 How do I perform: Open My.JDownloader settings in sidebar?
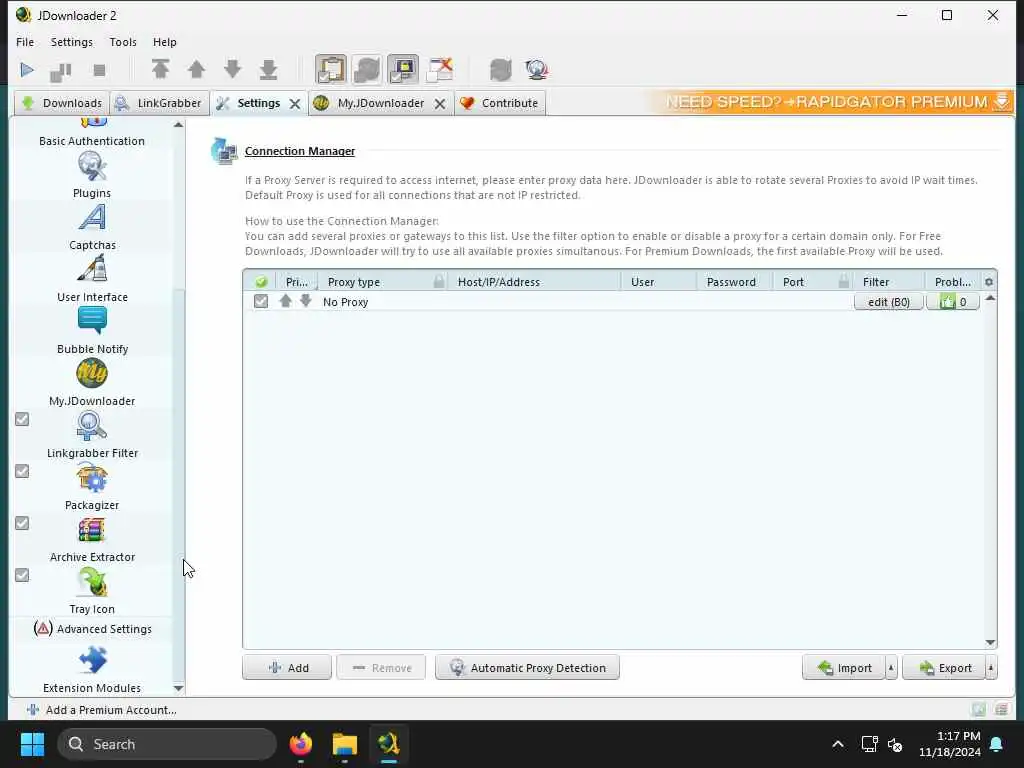click(92, 382)
